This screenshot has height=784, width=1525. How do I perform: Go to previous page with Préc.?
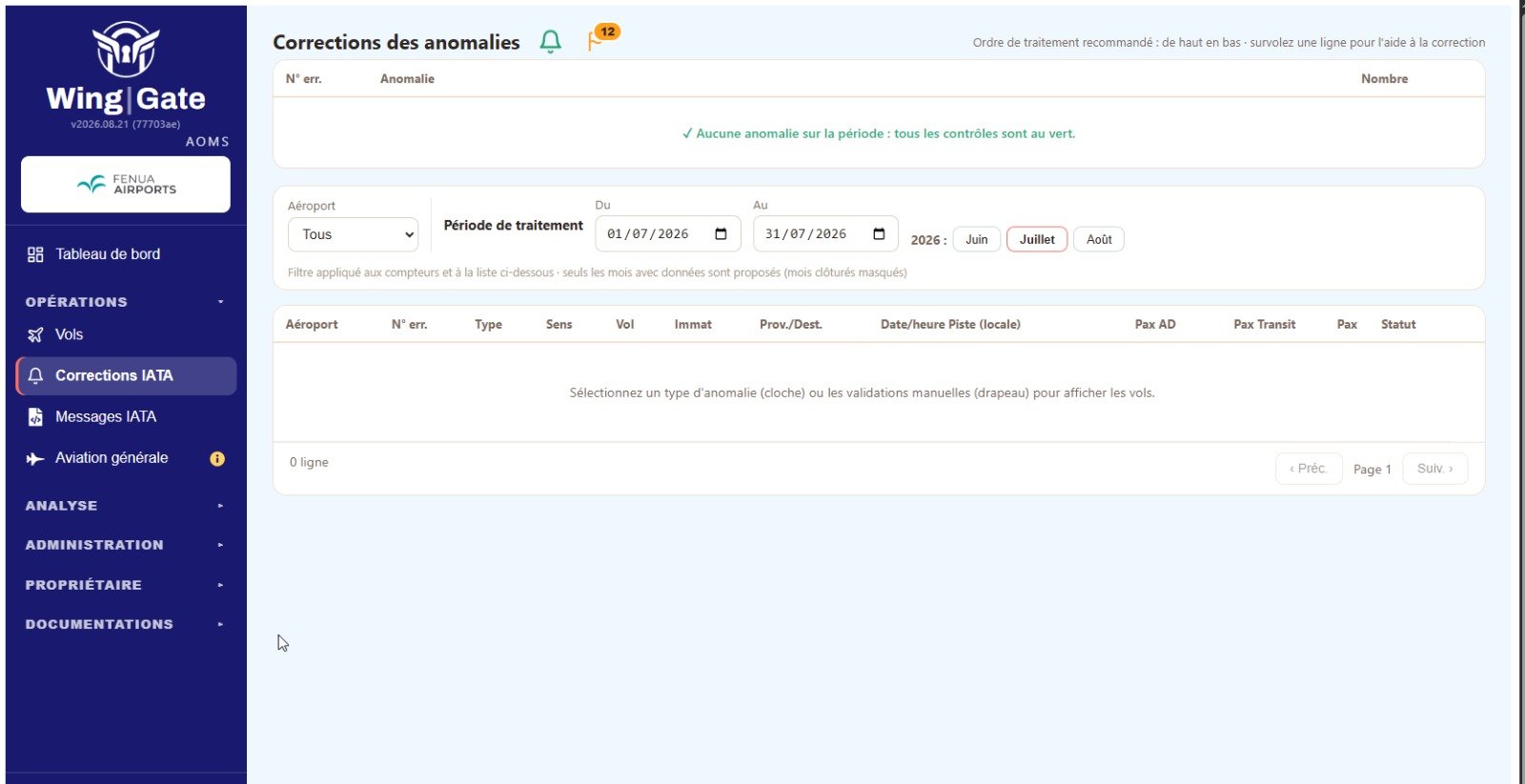pos(1309,469)
